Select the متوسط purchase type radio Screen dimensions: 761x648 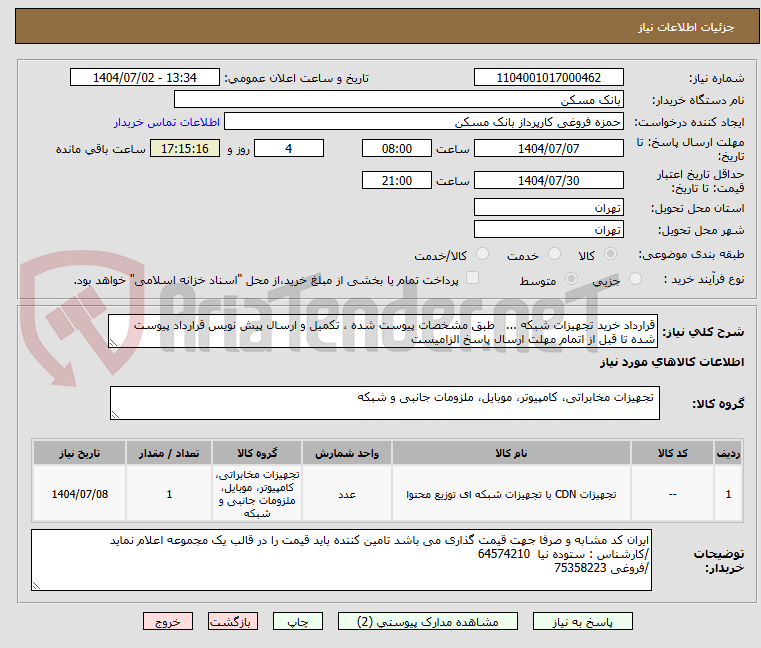(x=571, y=279)
